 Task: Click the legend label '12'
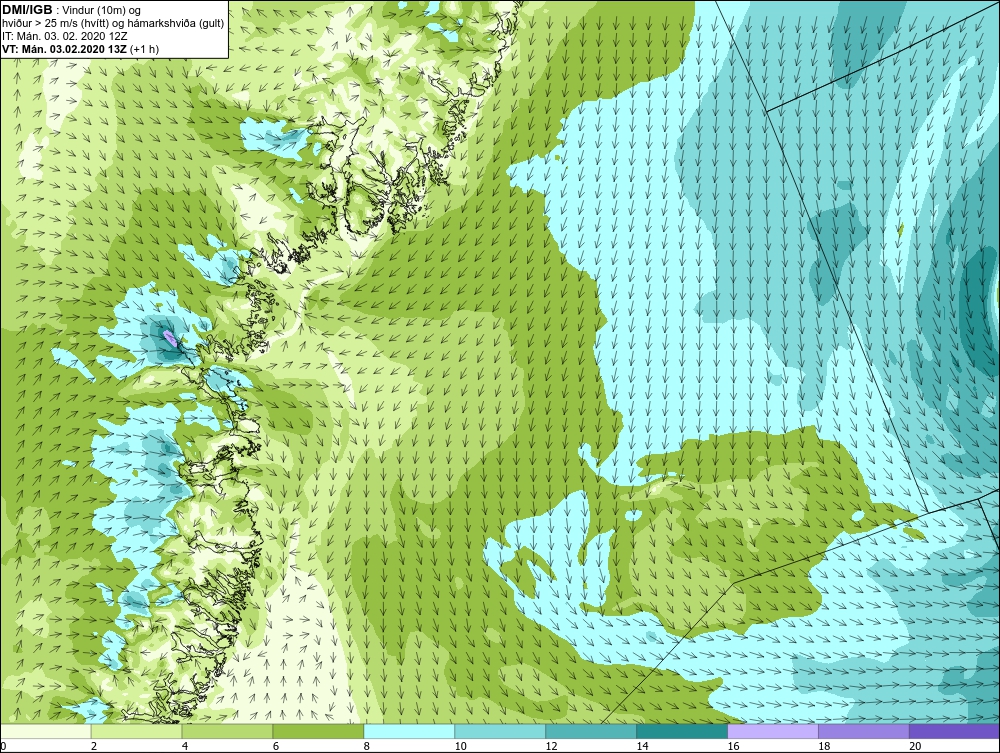552,746
